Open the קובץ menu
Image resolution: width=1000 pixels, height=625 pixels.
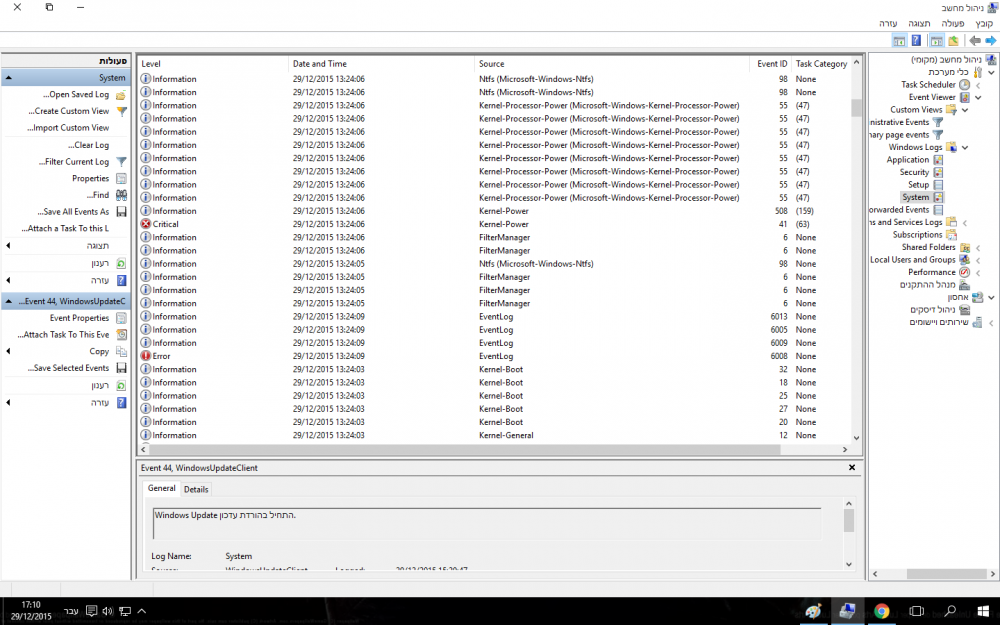984,24
